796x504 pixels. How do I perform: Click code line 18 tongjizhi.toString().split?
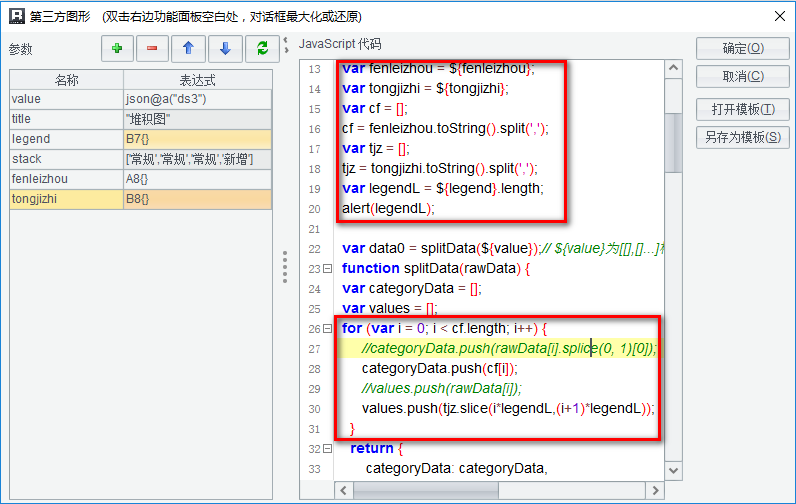[440, 169]
